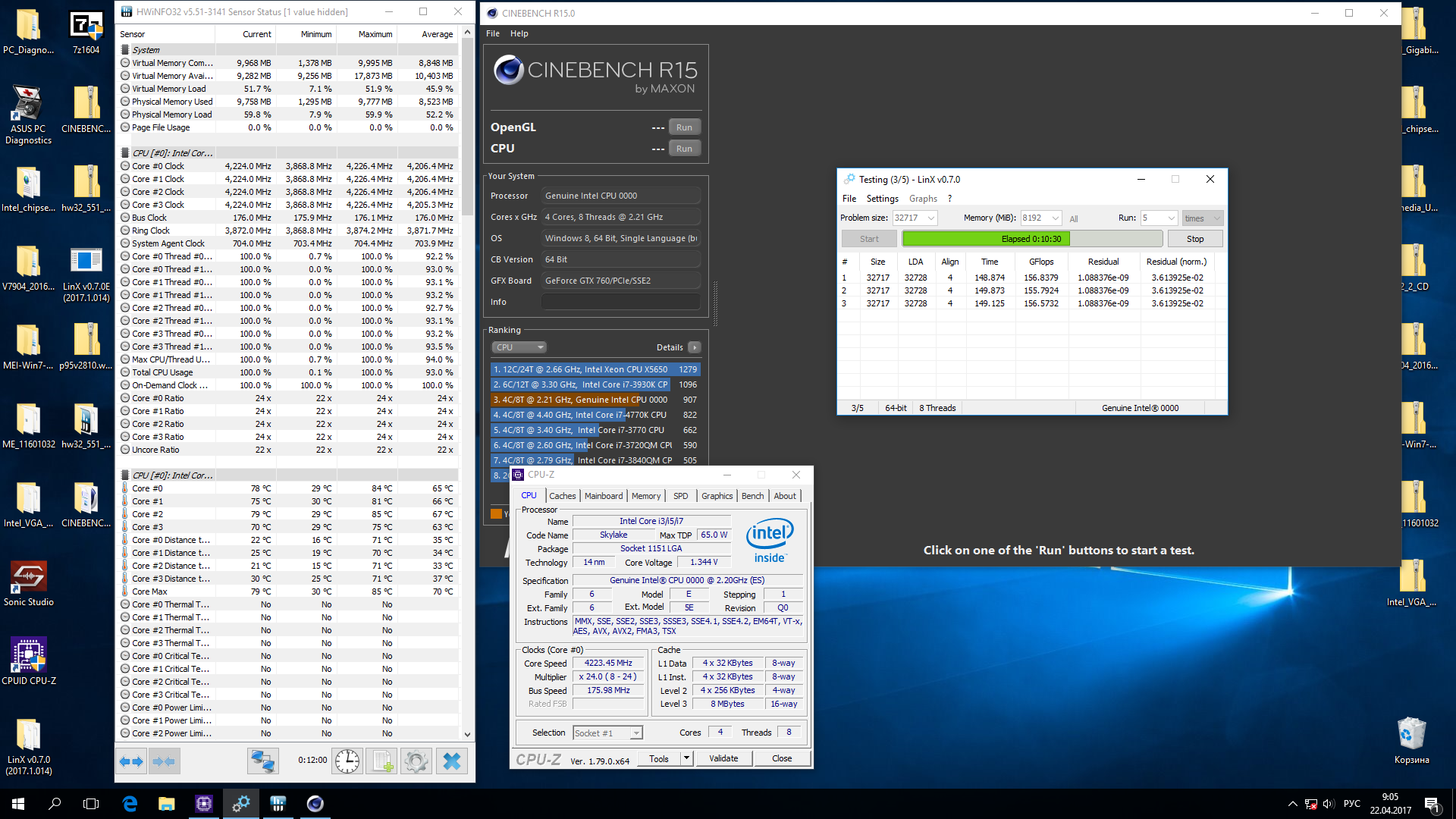Open Cinebench ranking CPU dropdown

[519, 347]
